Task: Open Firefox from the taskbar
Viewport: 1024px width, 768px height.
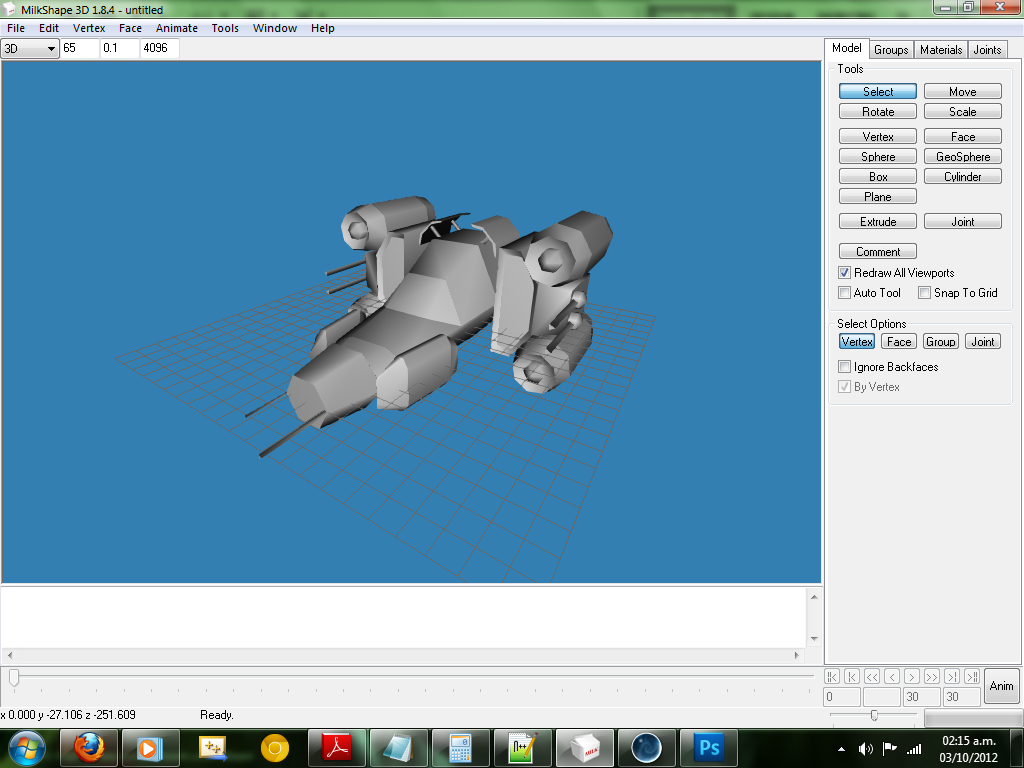Action: point(89,748)
